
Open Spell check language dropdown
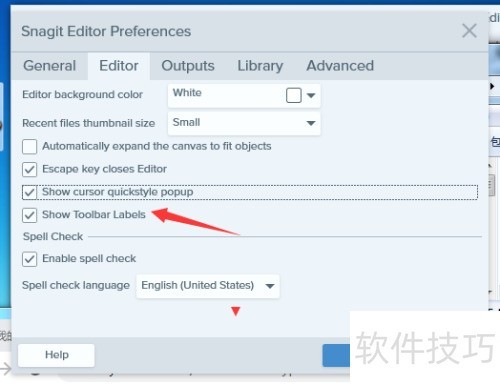pyautogui.click(x=208, y=286)
